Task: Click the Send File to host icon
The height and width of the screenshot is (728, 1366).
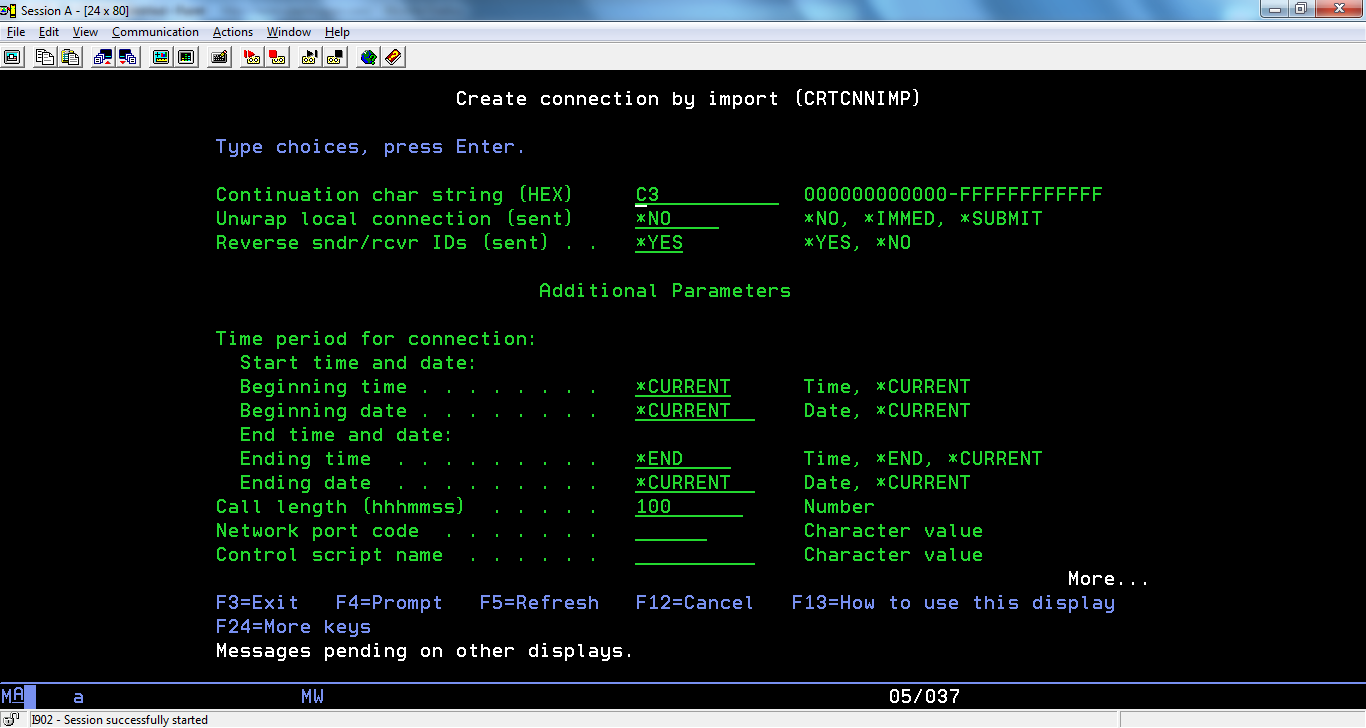Action: pos(103,57)
